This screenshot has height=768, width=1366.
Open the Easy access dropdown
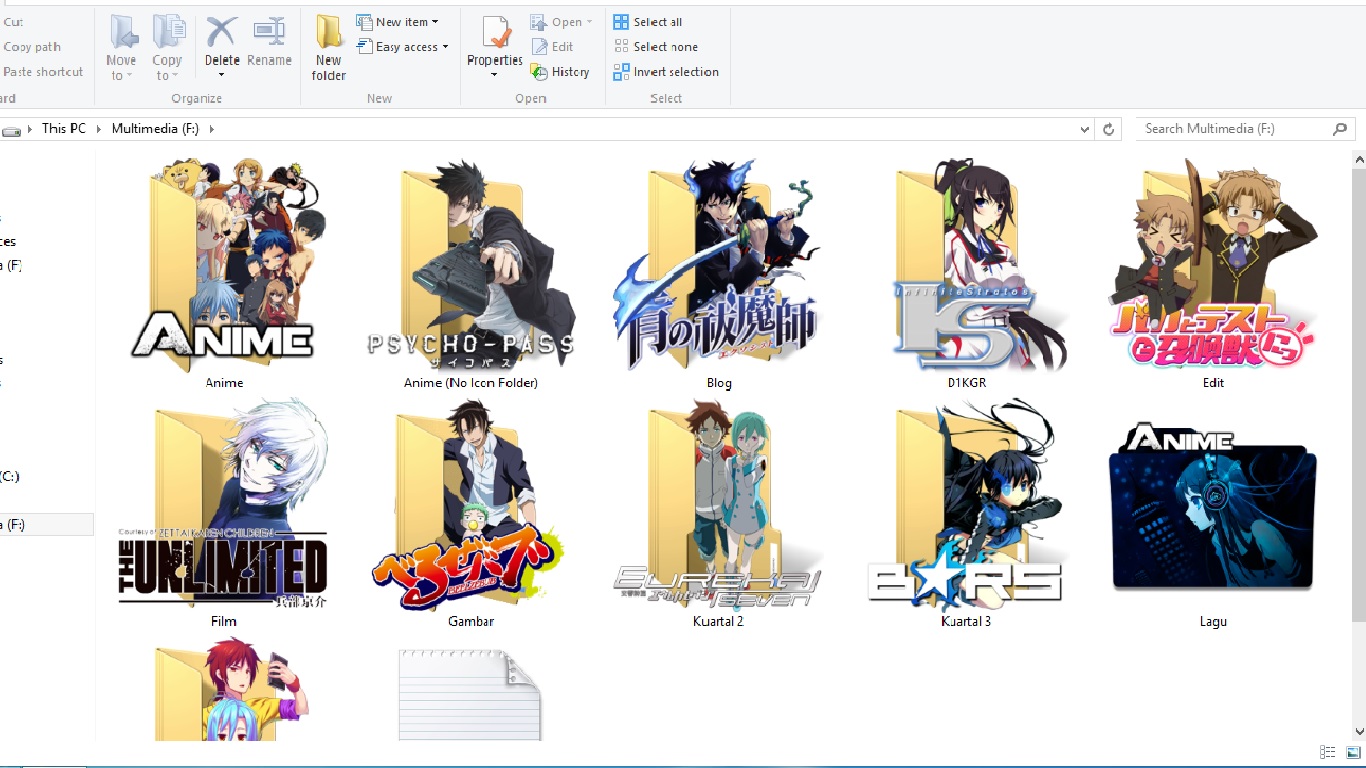(403, 47)
